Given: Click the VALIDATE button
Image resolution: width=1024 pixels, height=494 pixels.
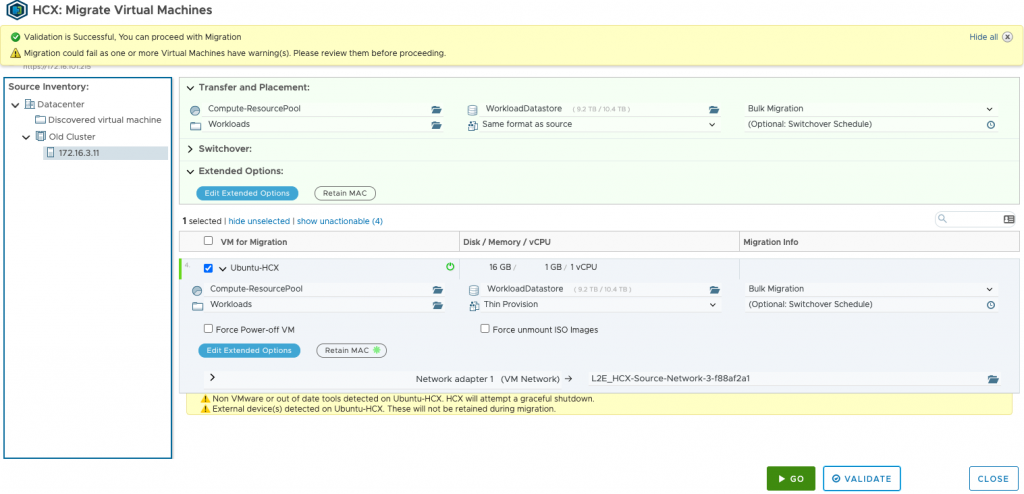Looking at the screenshot, I should 862,479.
